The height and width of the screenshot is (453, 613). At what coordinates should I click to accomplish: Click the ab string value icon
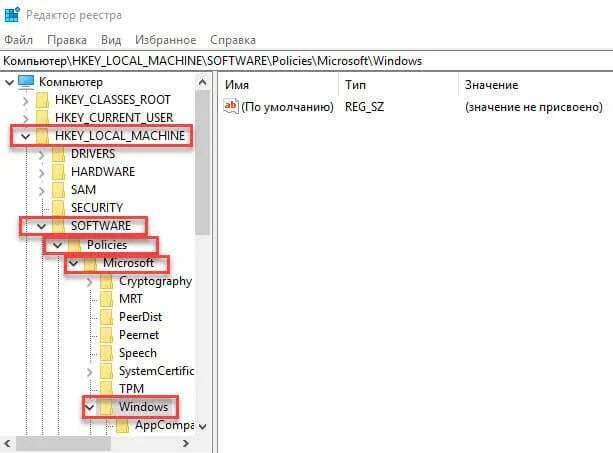[231, 106]
